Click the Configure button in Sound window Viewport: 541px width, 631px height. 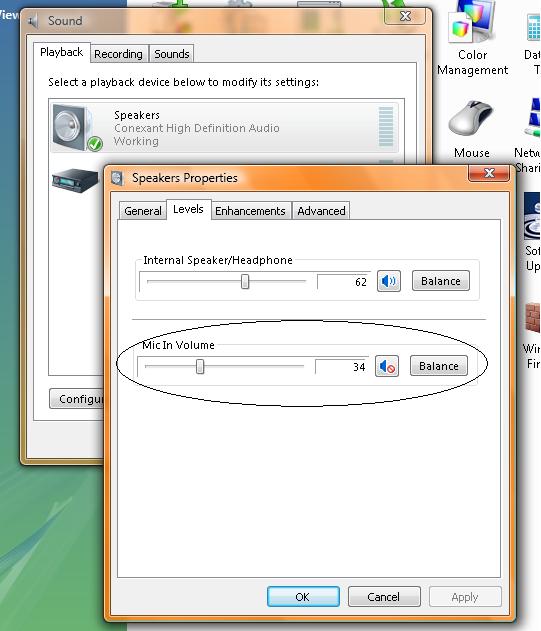tap(76, 399)
